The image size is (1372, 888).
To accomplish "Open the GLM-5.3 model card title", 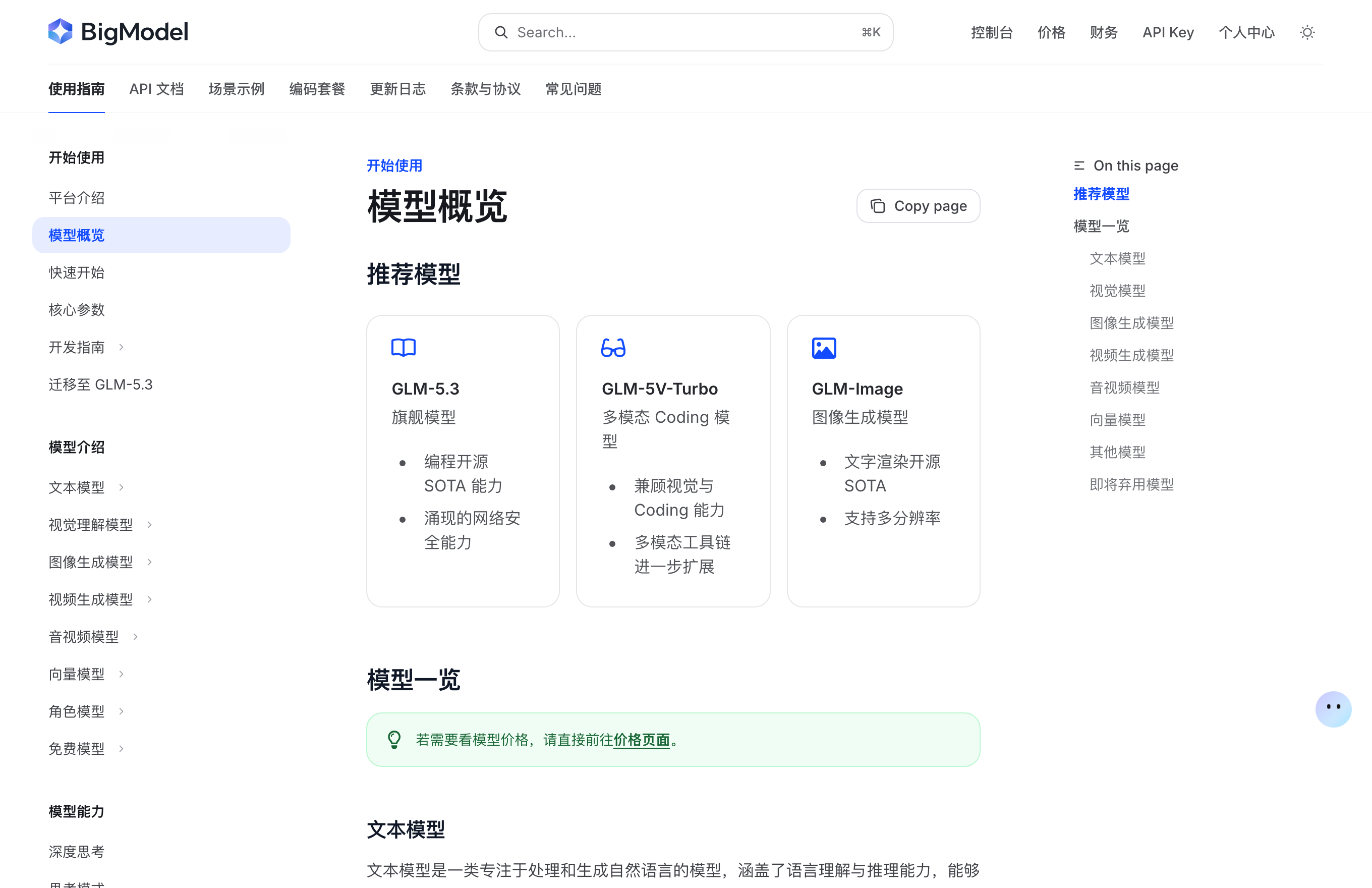I will (425, 388).
